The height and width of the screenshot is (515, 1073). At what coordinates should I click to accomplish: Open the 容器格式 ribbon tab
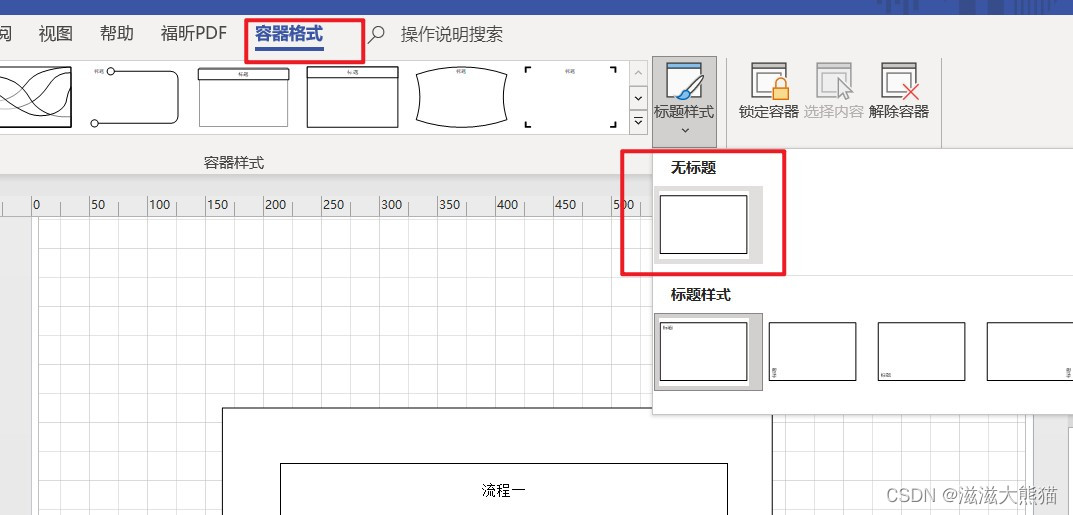click(x=289, y=34)
